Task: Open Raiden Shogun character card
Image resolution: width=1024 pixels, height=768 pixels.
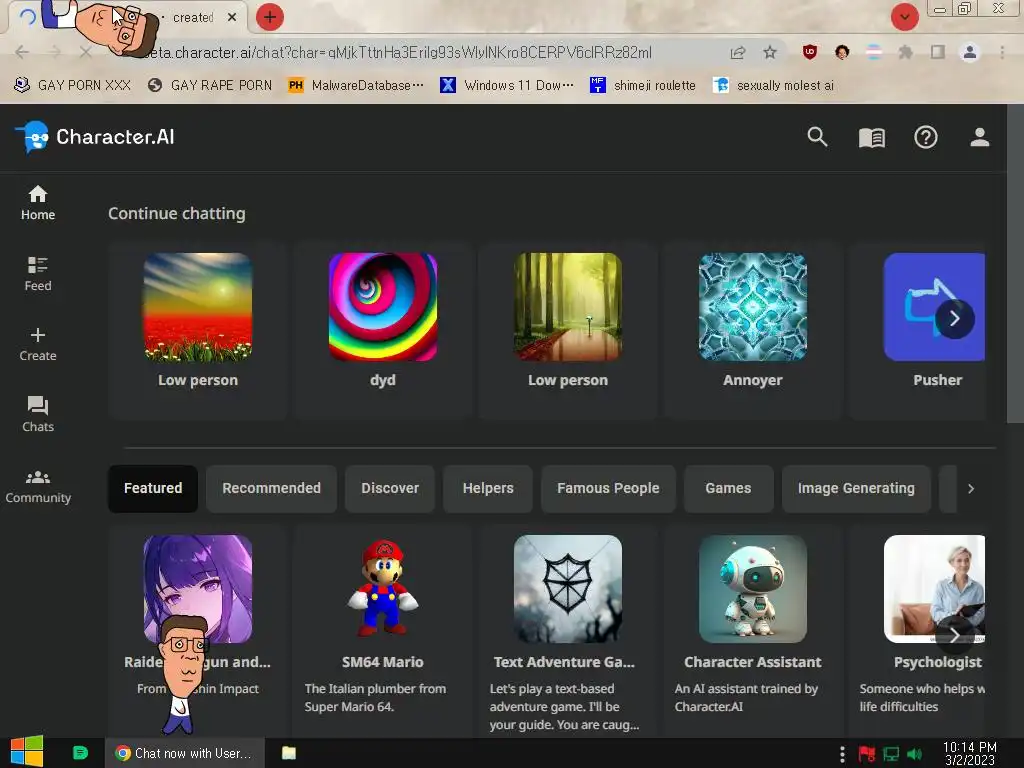Action: pos(198,630)
